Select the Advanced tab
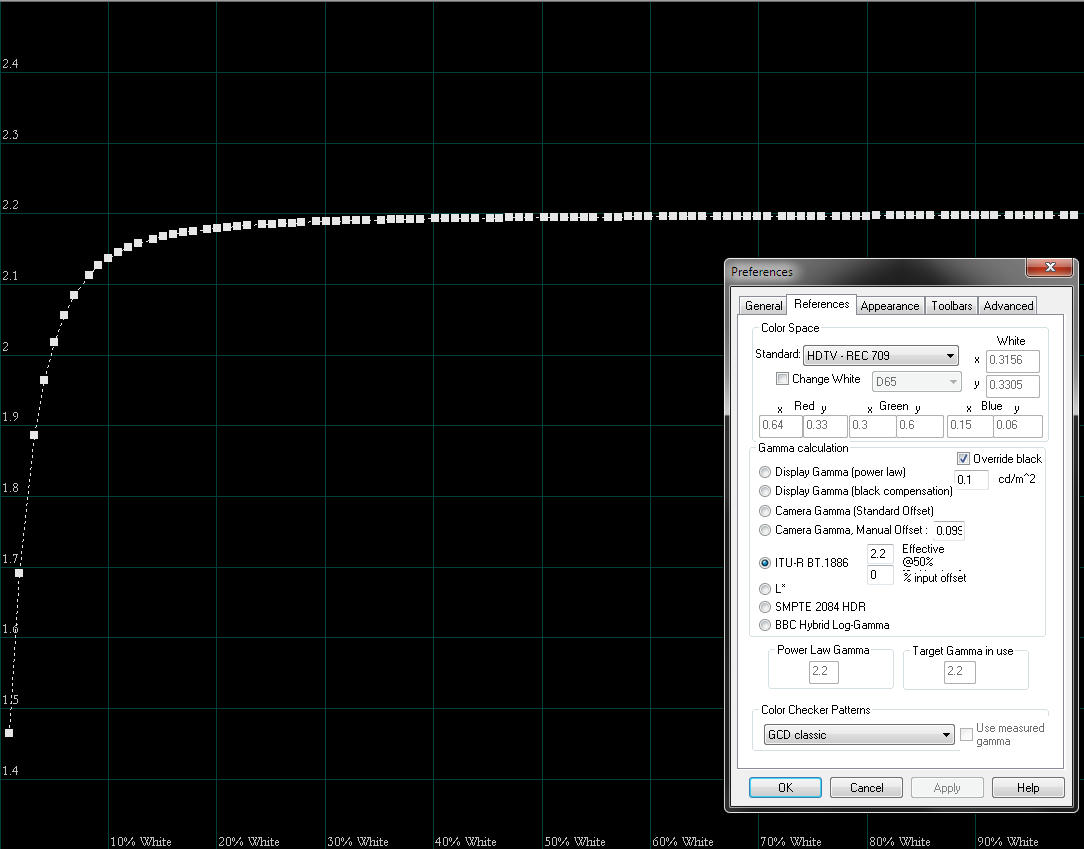The width and height of the screenshot is (1084, 849). (1007, 306)
